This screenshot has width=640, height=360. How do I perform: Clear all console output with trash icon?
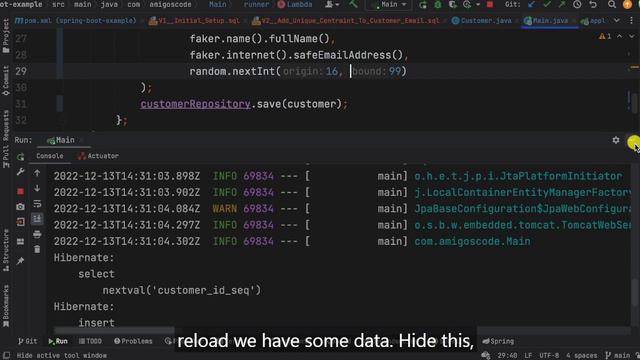click(x=37, y=249)
